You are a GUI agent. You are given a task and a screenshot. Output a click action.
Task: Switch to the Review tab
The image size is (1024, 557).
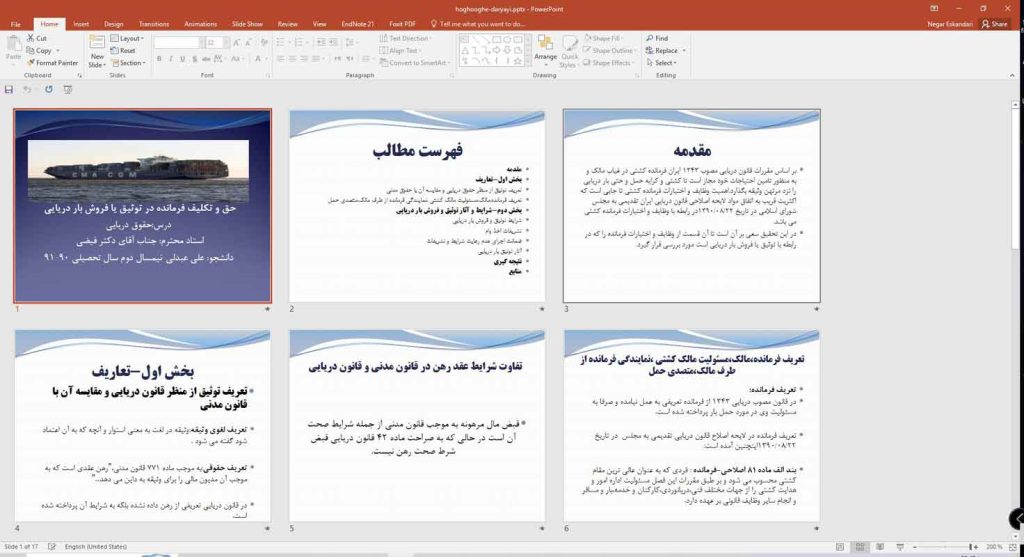coord(287,24)
